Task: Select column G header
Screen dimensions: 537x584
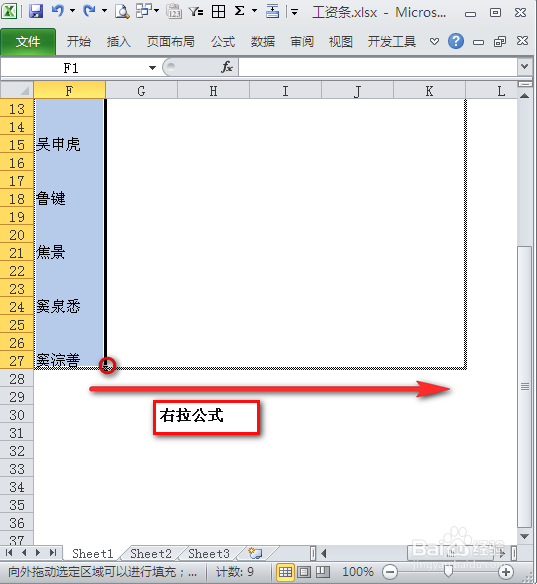Action: click(141, 91)
